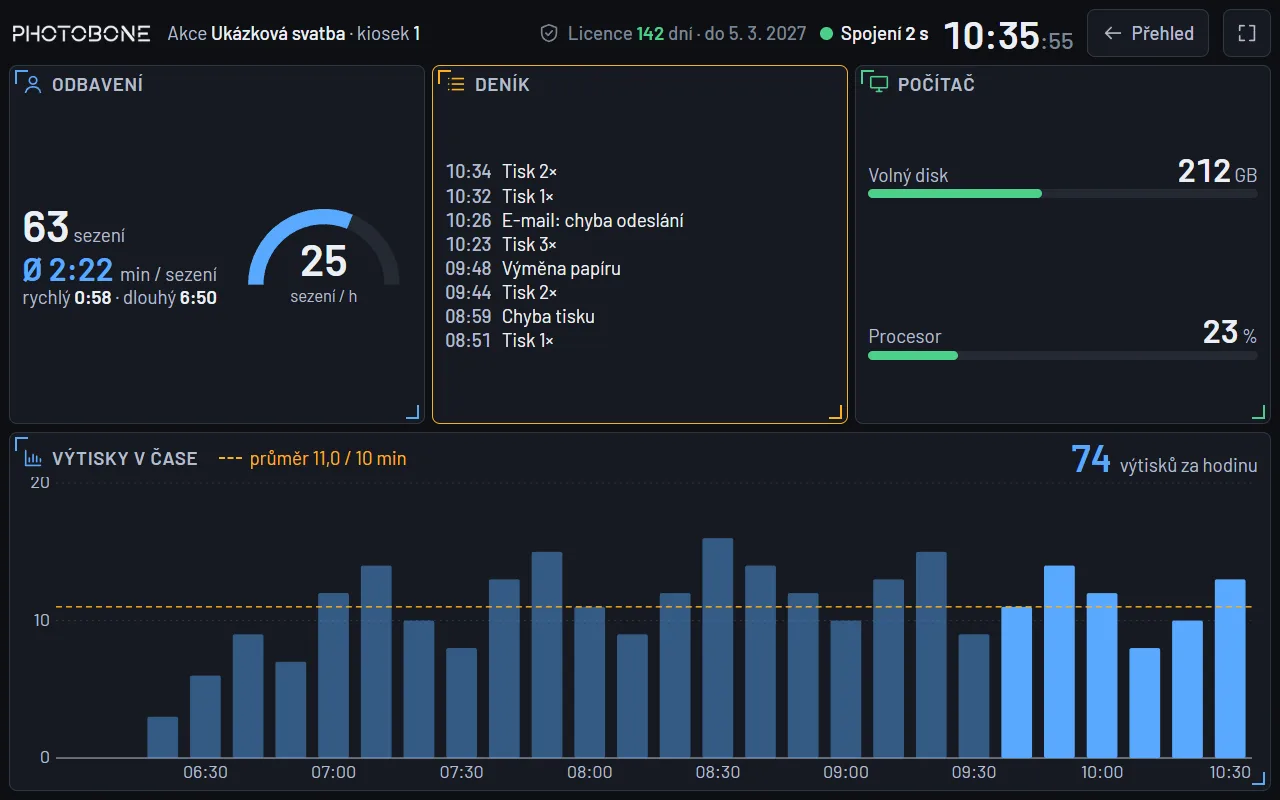Viewport: 1280px width, 800px height.
Task: Go back to Přehled
Action: [1148, 33]
